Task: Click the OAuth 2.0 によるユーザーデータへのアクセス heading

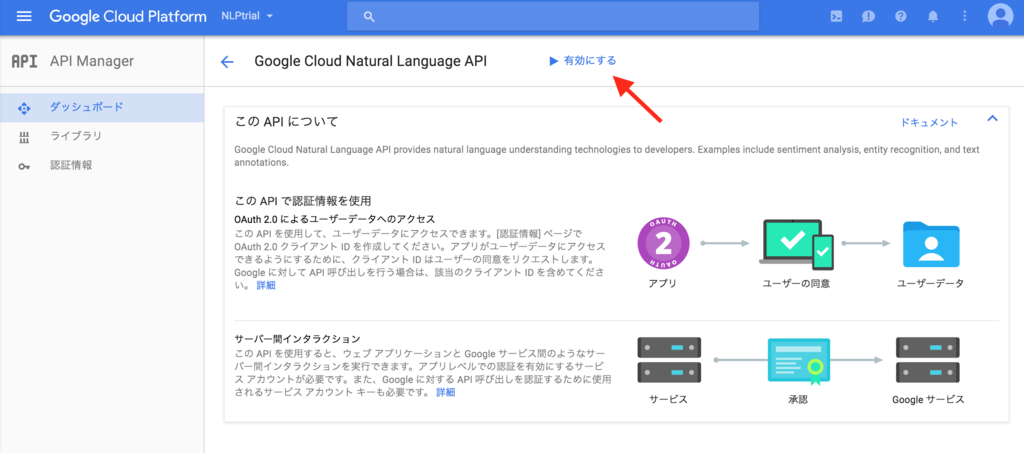Action: 334,219
